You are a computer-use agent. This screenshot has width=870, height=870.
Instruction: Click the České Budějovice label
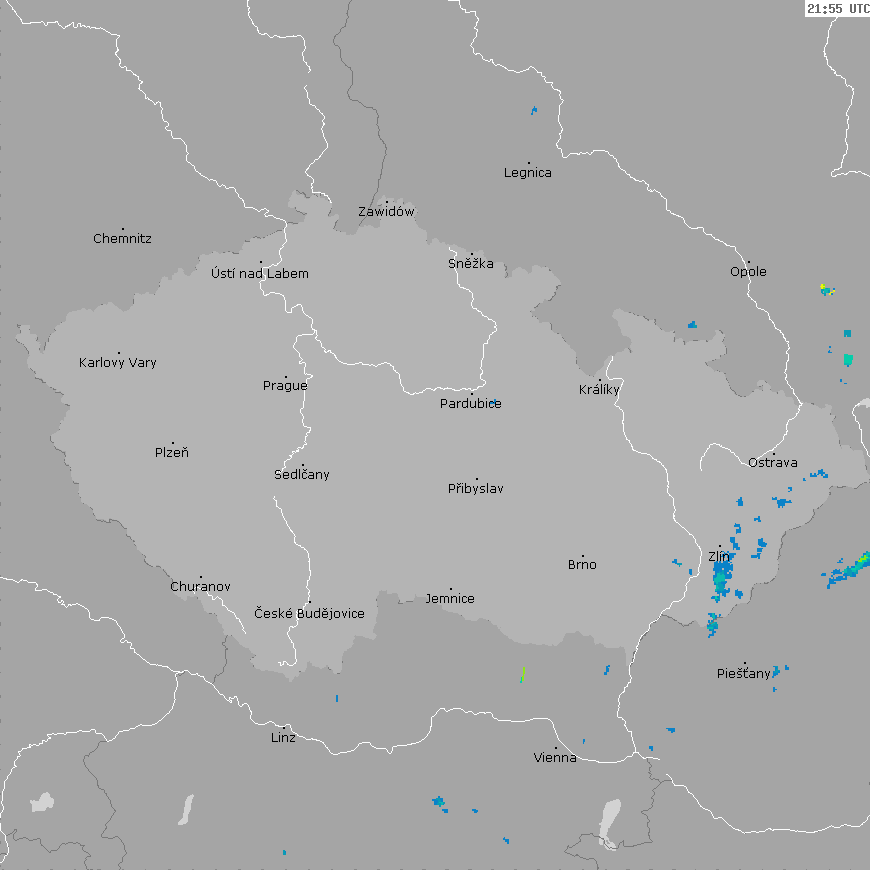pyautogui.click(x=309, y=613)
